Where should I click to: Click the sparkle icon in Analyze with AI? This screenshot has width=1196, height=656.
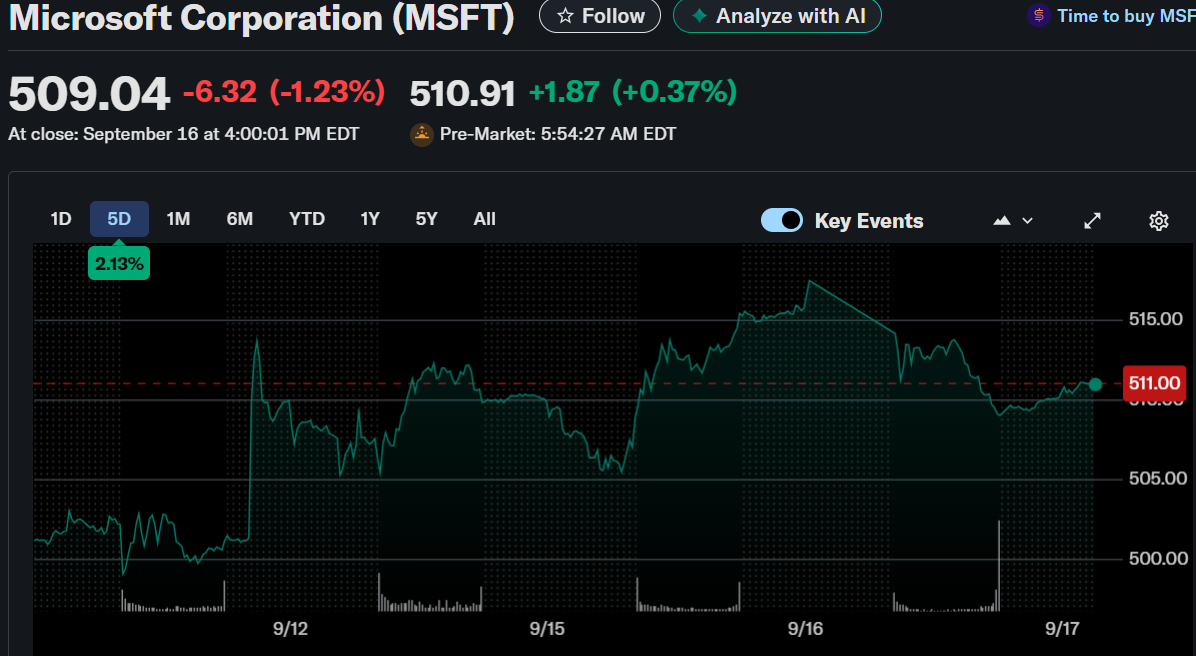699,16
